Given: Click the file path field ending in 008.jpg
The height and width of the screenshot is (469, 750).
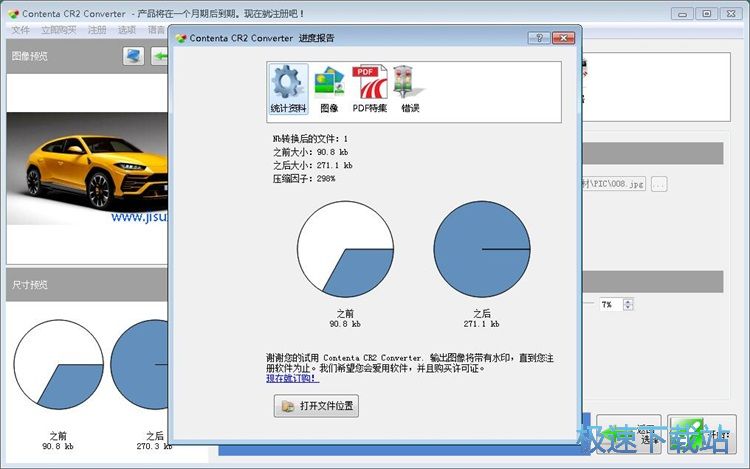Looking at the screenshot, I should pos(614,184).
